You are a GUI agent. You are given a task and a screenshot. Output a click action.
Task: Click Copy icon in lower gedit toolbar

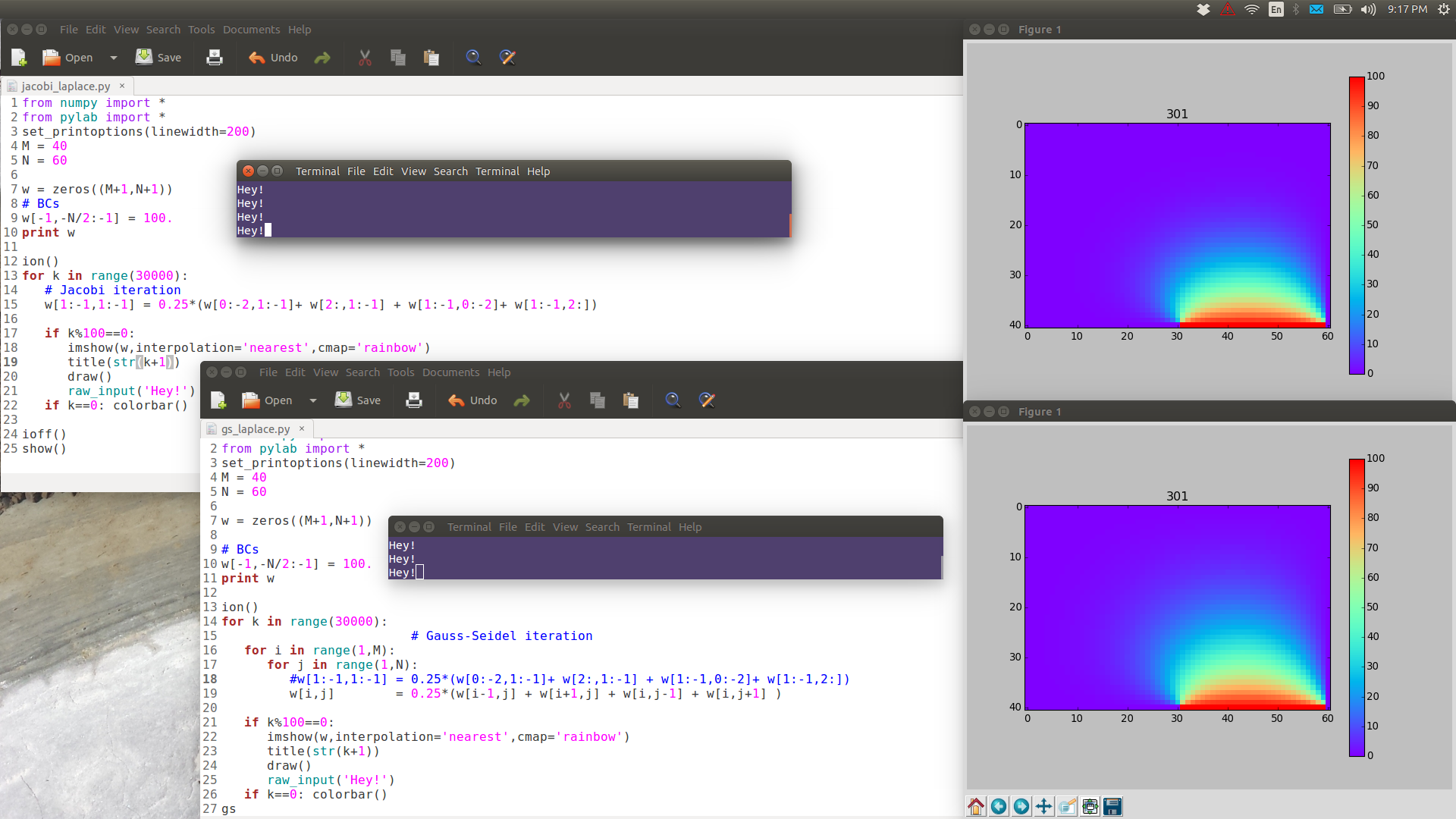coord(597,400)
